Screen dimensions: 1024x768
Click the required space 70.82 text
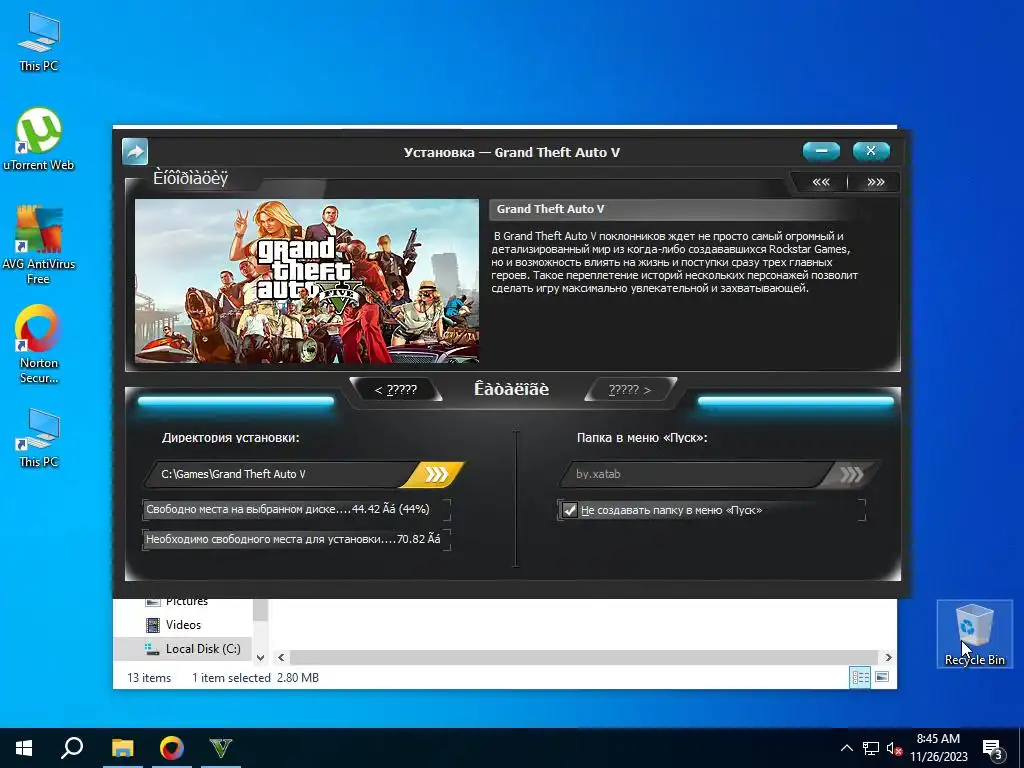(x=293, y=539)
